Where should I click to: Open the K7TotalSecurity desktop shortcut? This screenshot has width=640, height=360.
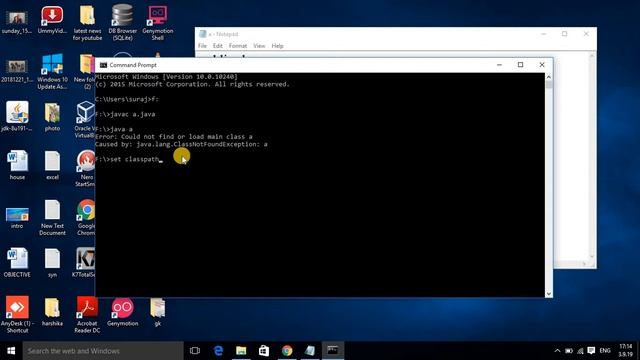tap(85, 262)
